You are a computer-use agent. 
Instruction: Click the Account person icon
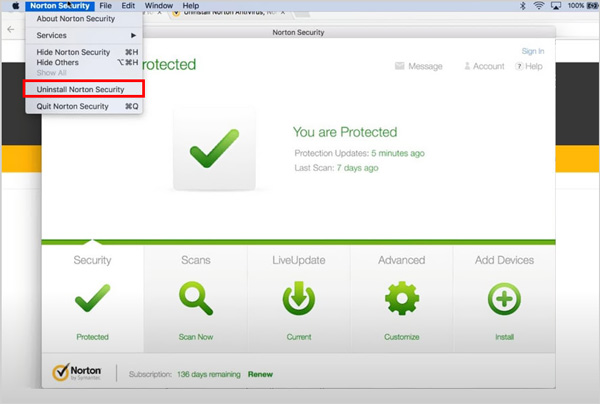click(467, 66)
